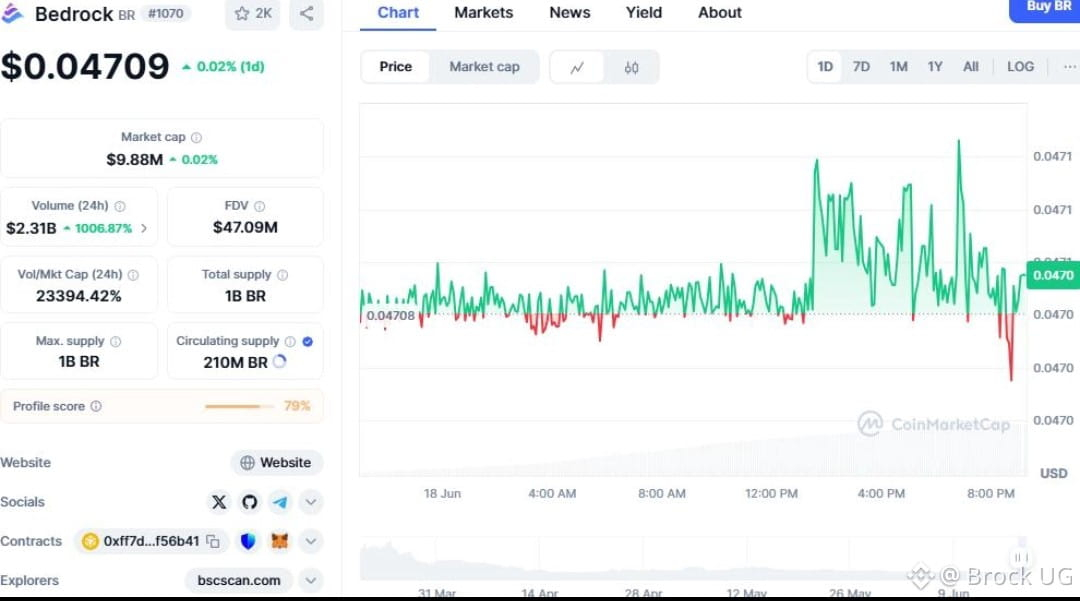Open the X (Twitter) social link
The width and height of the screenshot is (1080, 601).
tap(219, 502)
